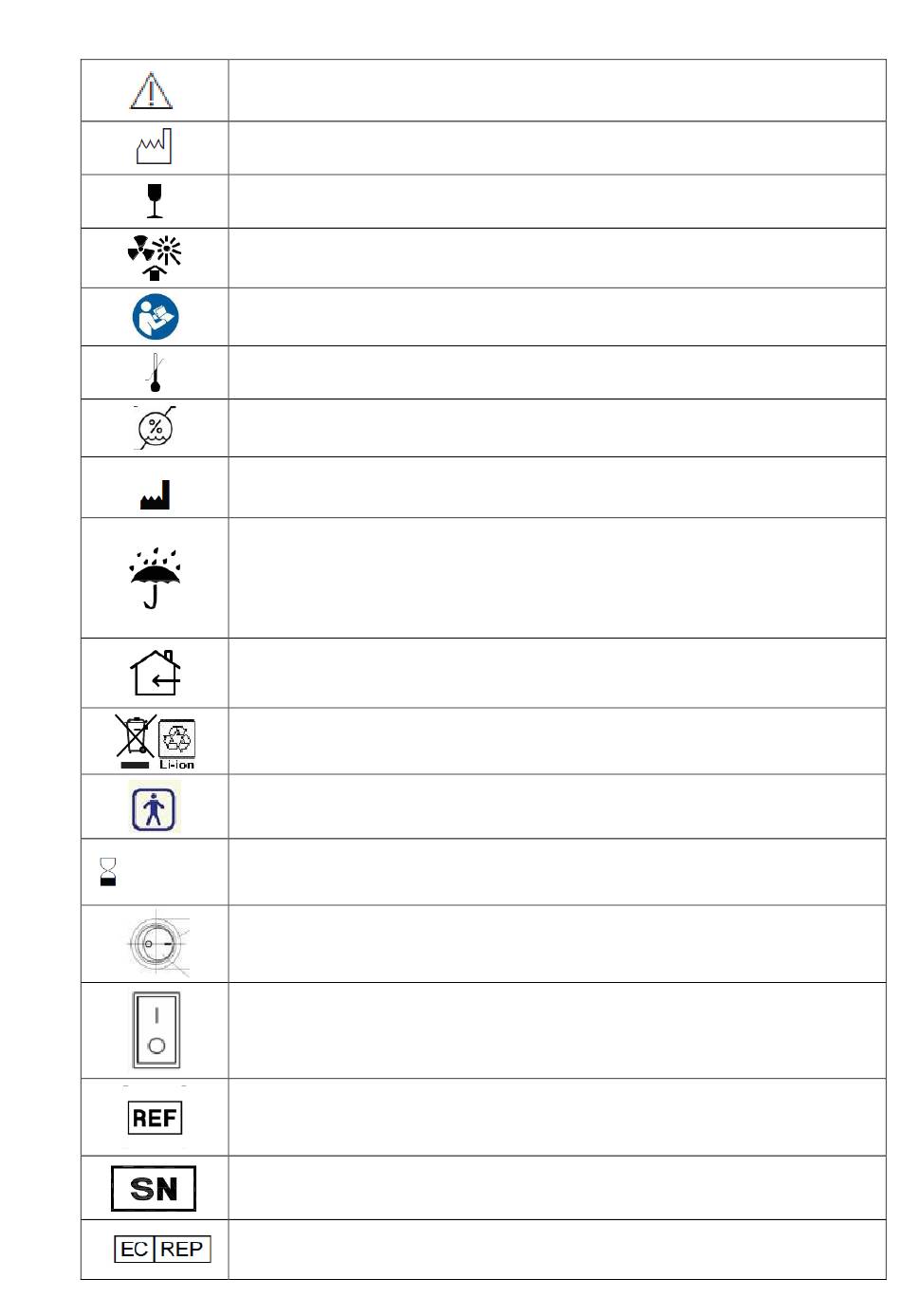Toggle the I/O rocker power switch symbol
Viewport: 901px width, 1316px height.
(x=156, y=1030)
